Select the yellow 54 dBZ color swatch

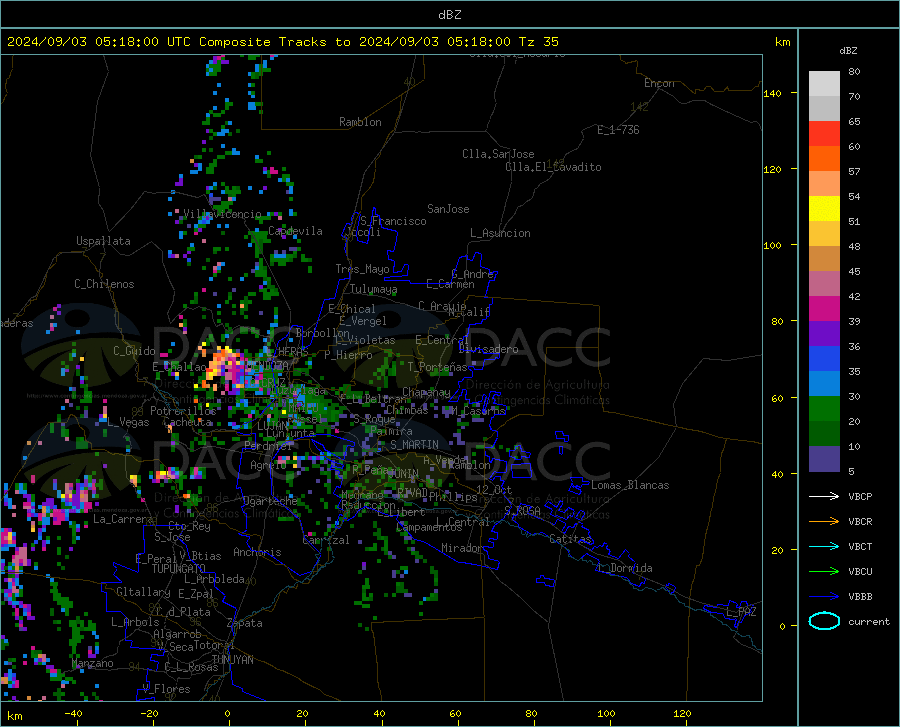pos(824,208)
